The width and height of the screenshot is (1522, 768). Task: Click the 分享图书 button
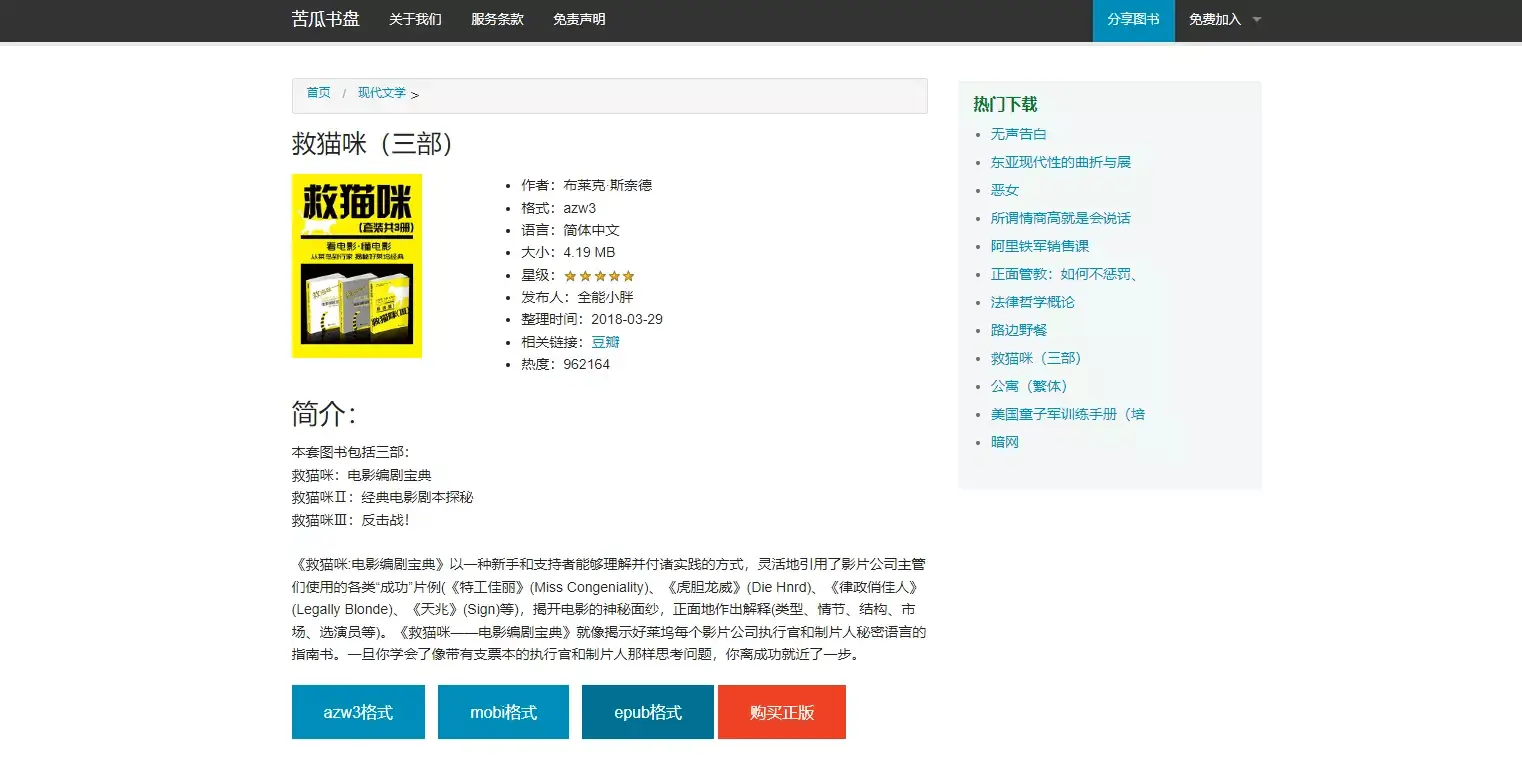1133,19
